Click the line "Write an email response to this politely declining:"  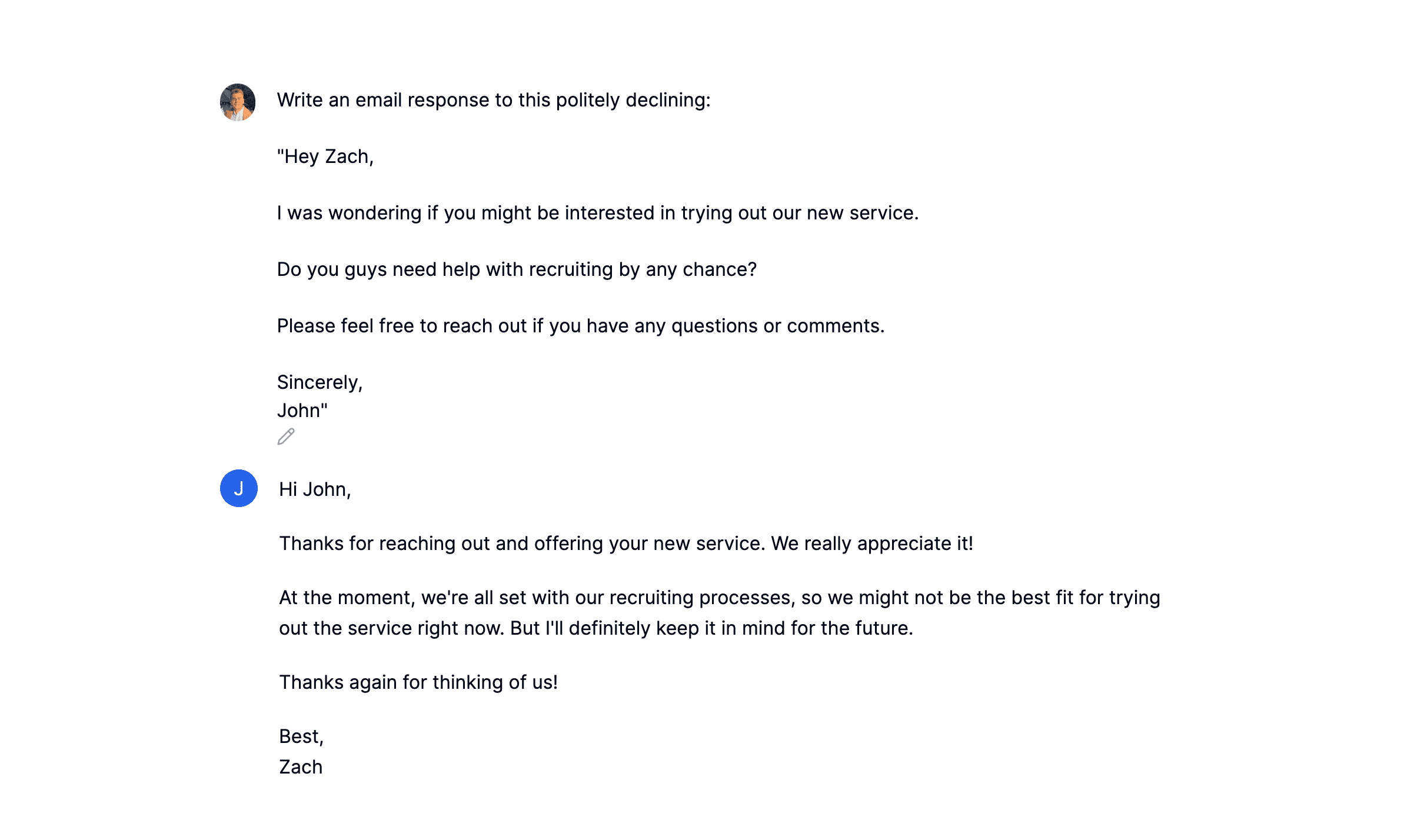point(494,100)
